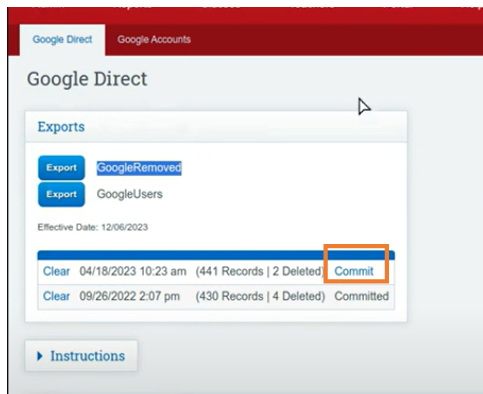This screenshot has width=483, height=394.
Task: Commit the 441 Records export
Action: 354,271
